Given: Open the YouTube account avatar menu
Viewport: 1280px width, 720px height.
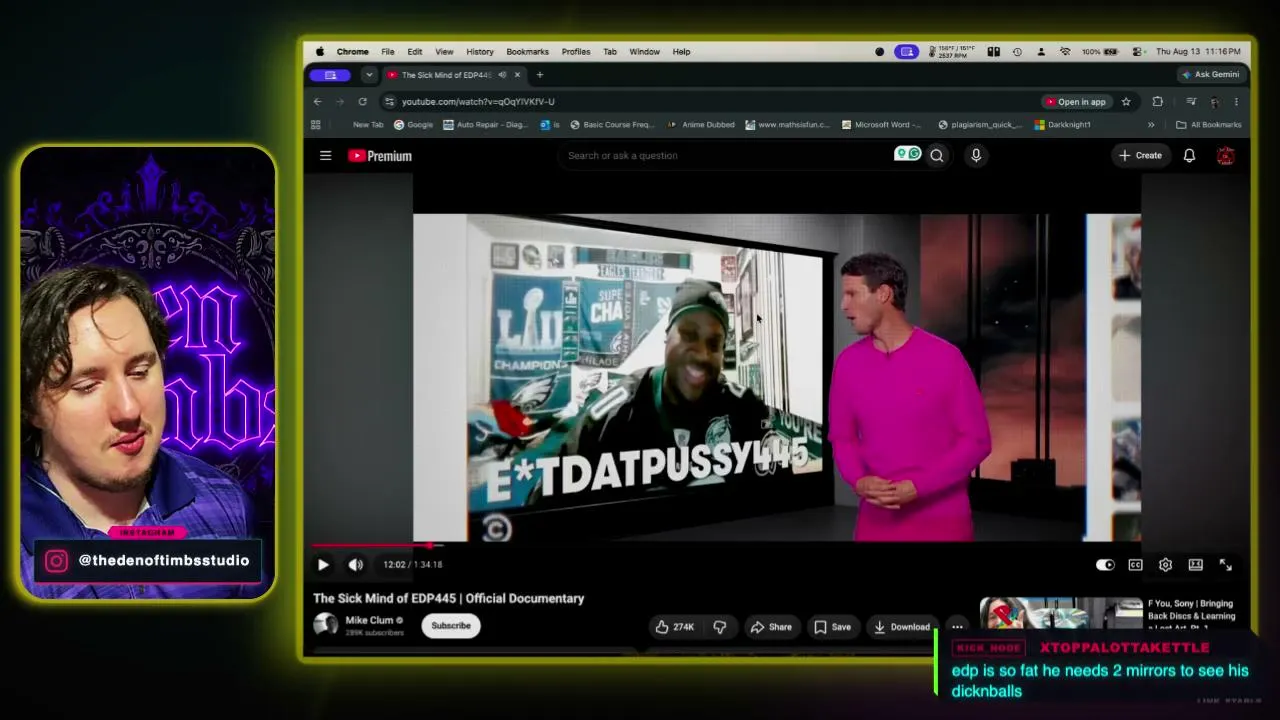Looking at the screenshot, I should coord(1225,155).
